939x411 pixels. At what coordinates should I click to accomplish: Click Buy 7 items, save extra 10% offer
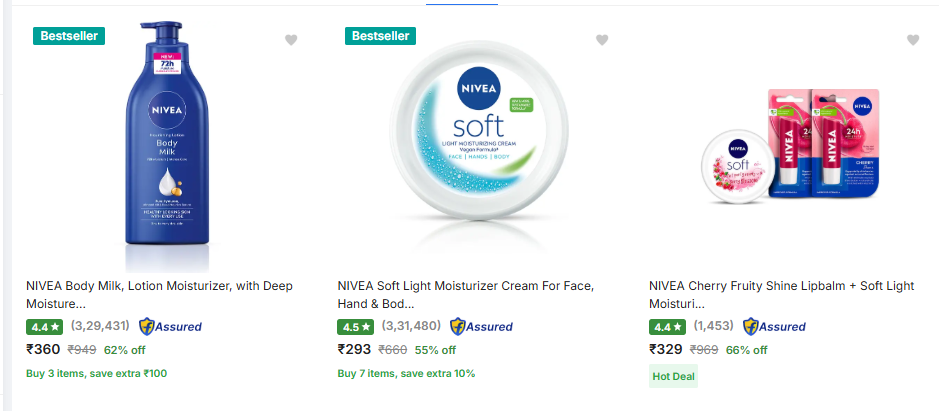[406, 373]
